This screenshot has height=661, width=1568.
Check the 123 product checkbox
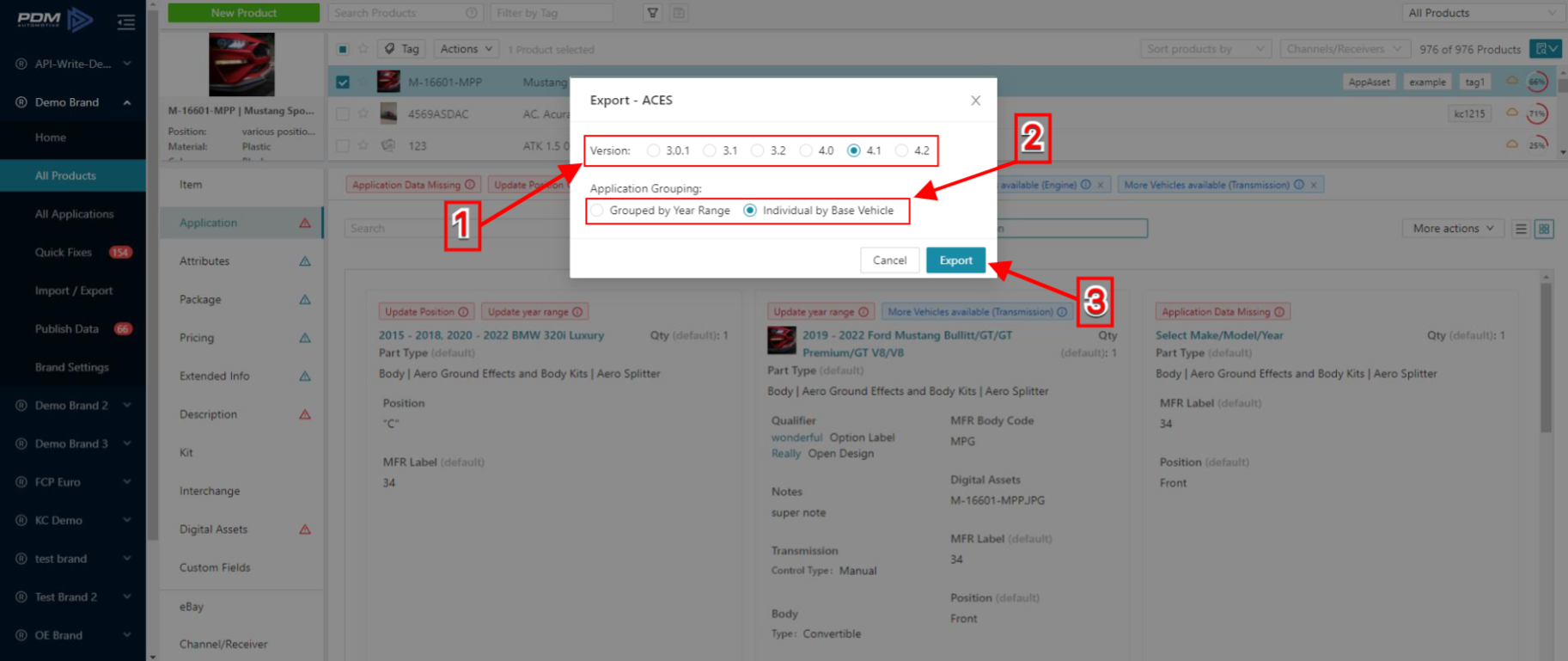tap(343, 145)
